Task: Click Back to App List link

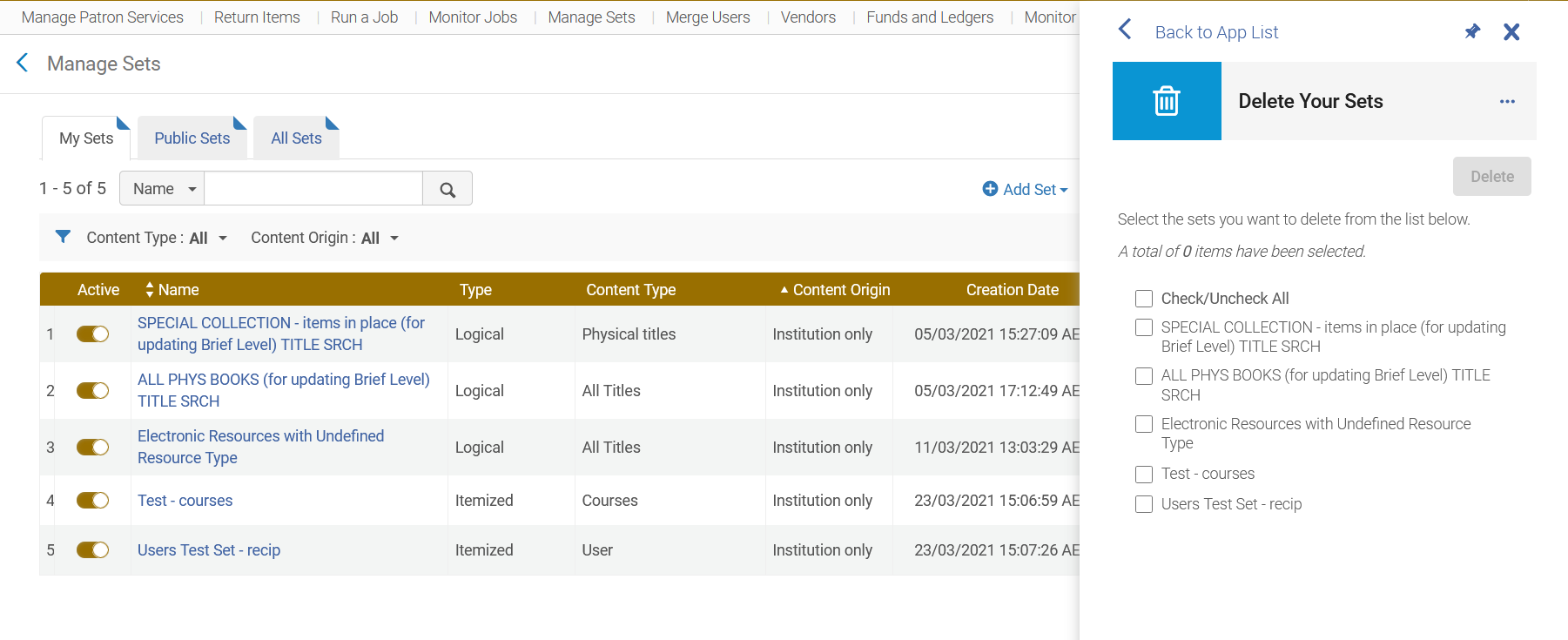Action: [1216, 32]
